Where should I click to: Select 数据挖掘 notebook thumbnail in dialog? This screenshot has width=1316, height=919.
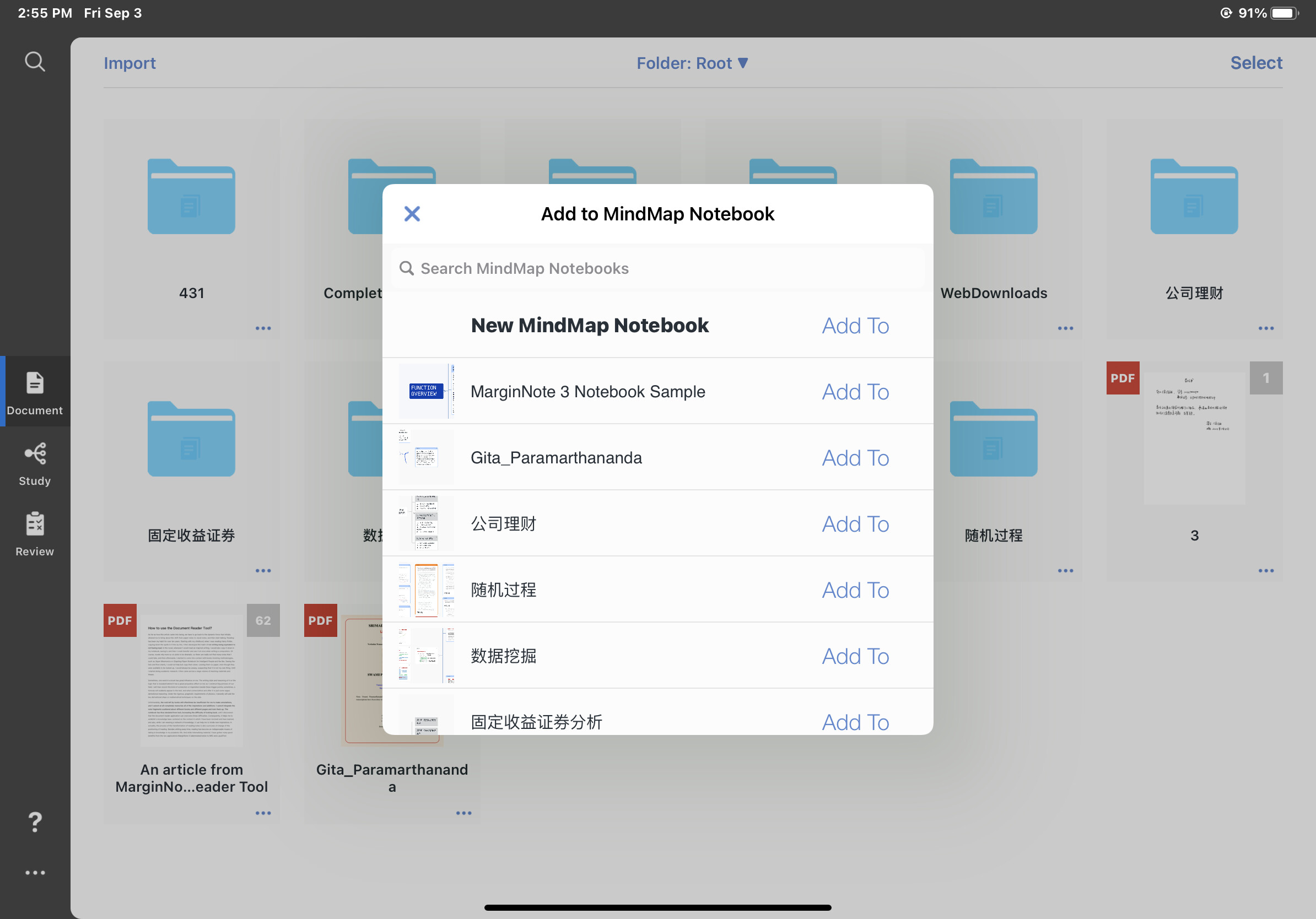427,656
